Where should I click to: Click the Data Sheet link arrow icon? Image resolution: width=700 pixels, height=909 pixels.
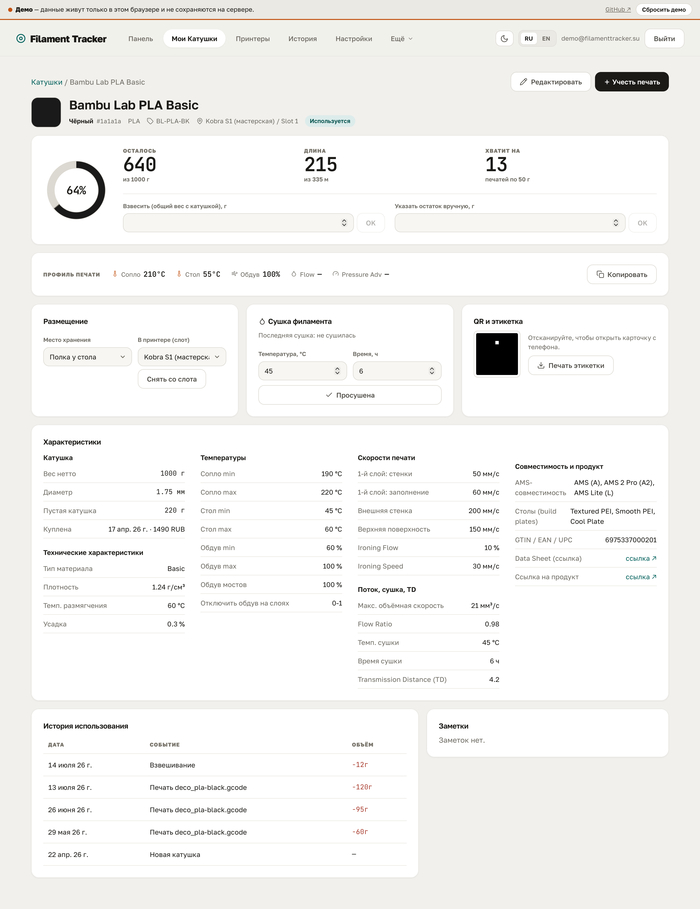click(654, 558)
